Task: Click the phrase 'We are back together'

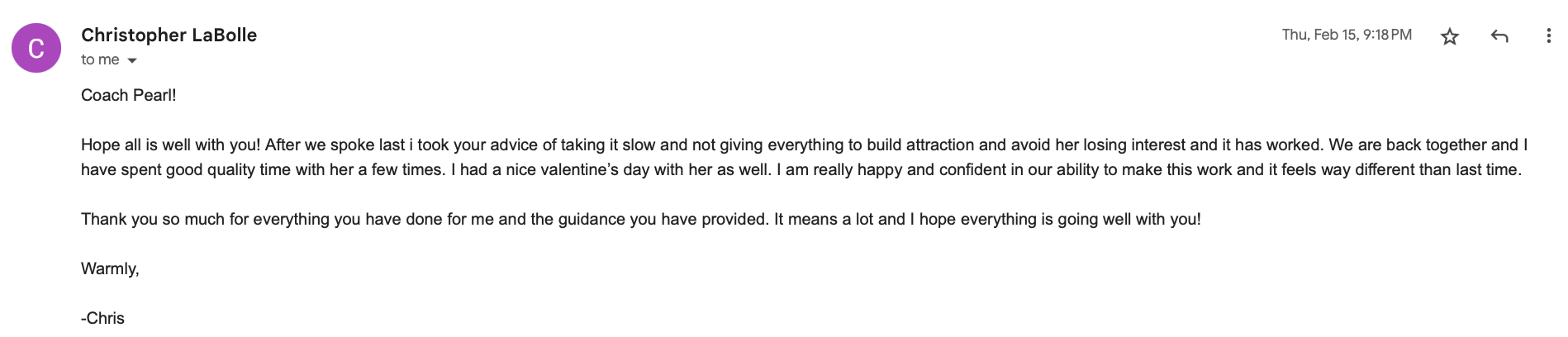Action: coord(1407,145)
